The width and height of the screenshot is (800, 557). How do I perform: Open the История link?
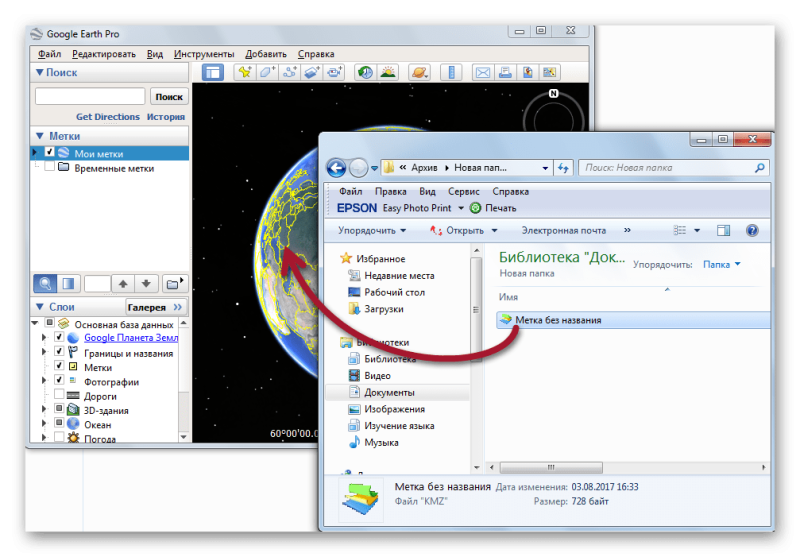click(165, 117)
